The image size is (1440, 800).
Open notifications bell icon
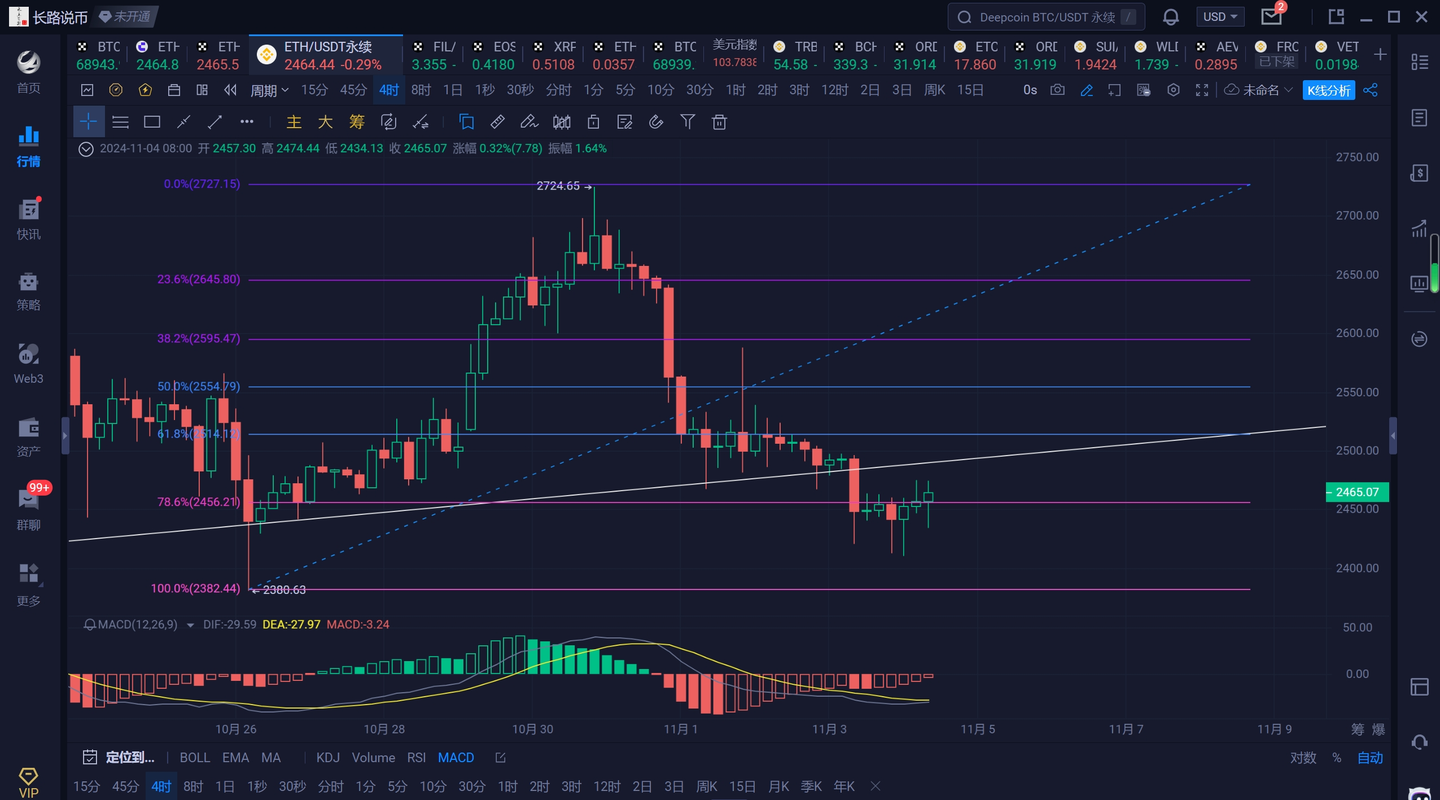click(x=1170, y=17)
